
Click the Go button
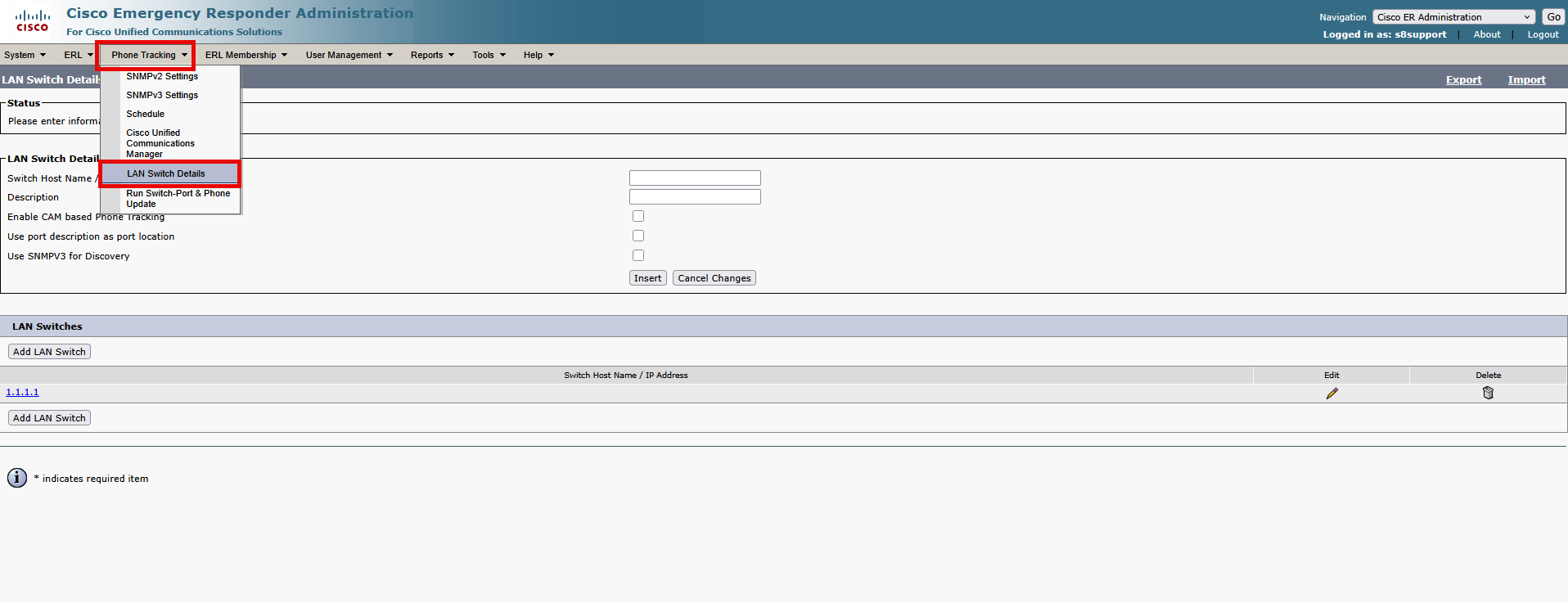point(1552,17)
